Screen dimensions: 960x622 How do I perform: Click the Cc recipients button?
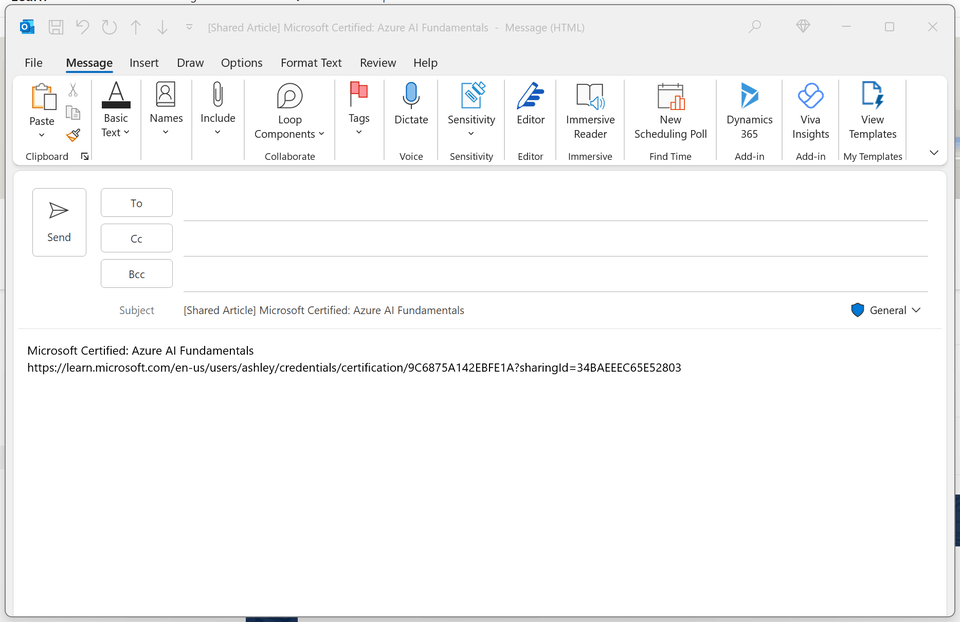coord(137,238)
